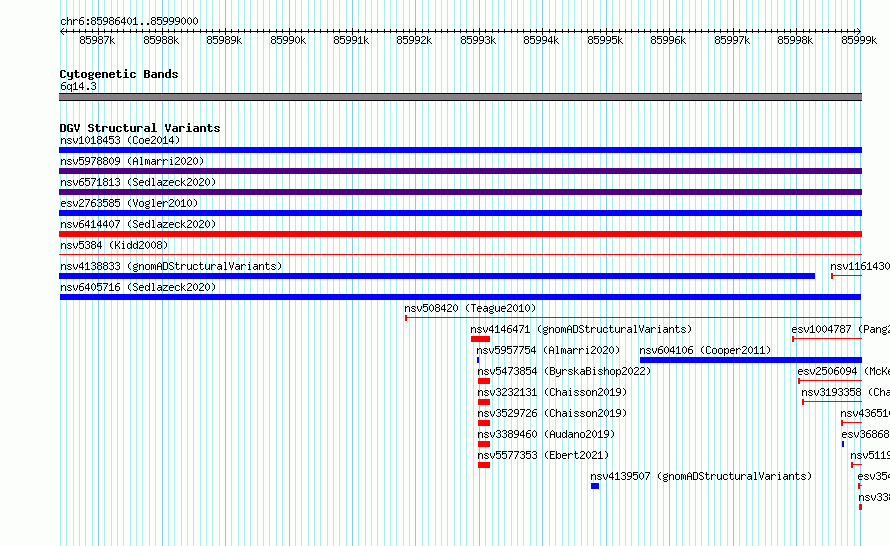
Task: Open variant nsv6405716 (Sedlazeck2020) label
Action: click(138, 287)
